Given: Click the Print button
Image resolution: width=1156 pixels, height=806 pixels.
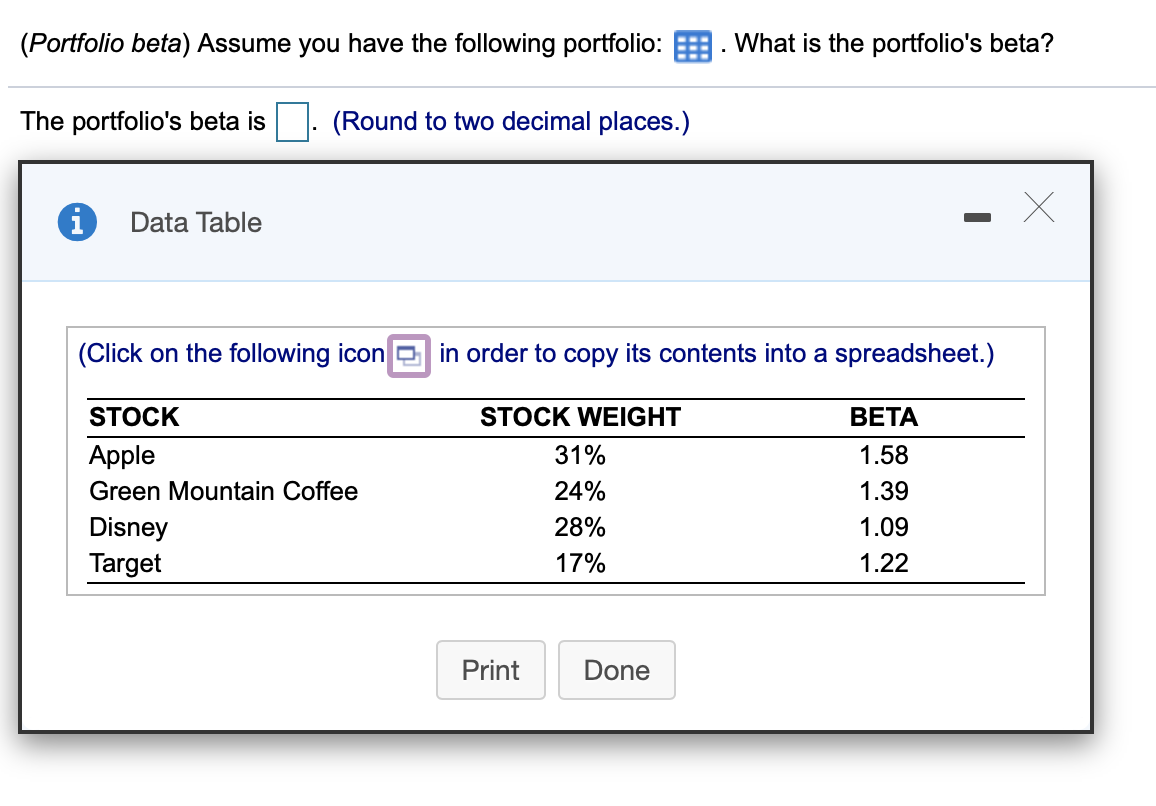Looking at the screenshot, I should tap(490, 670).
